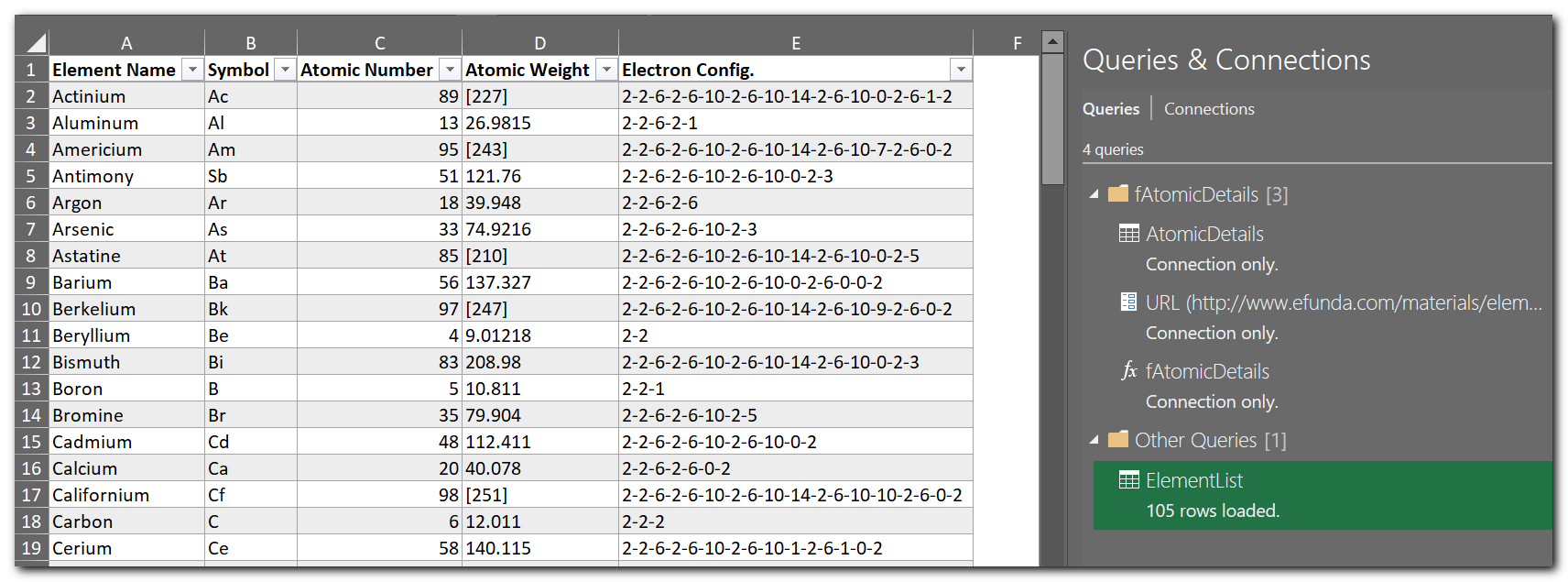This screenshot has height=582, width=1568.
Task: Click the Americium cell
Action: (x=126, y=149)
